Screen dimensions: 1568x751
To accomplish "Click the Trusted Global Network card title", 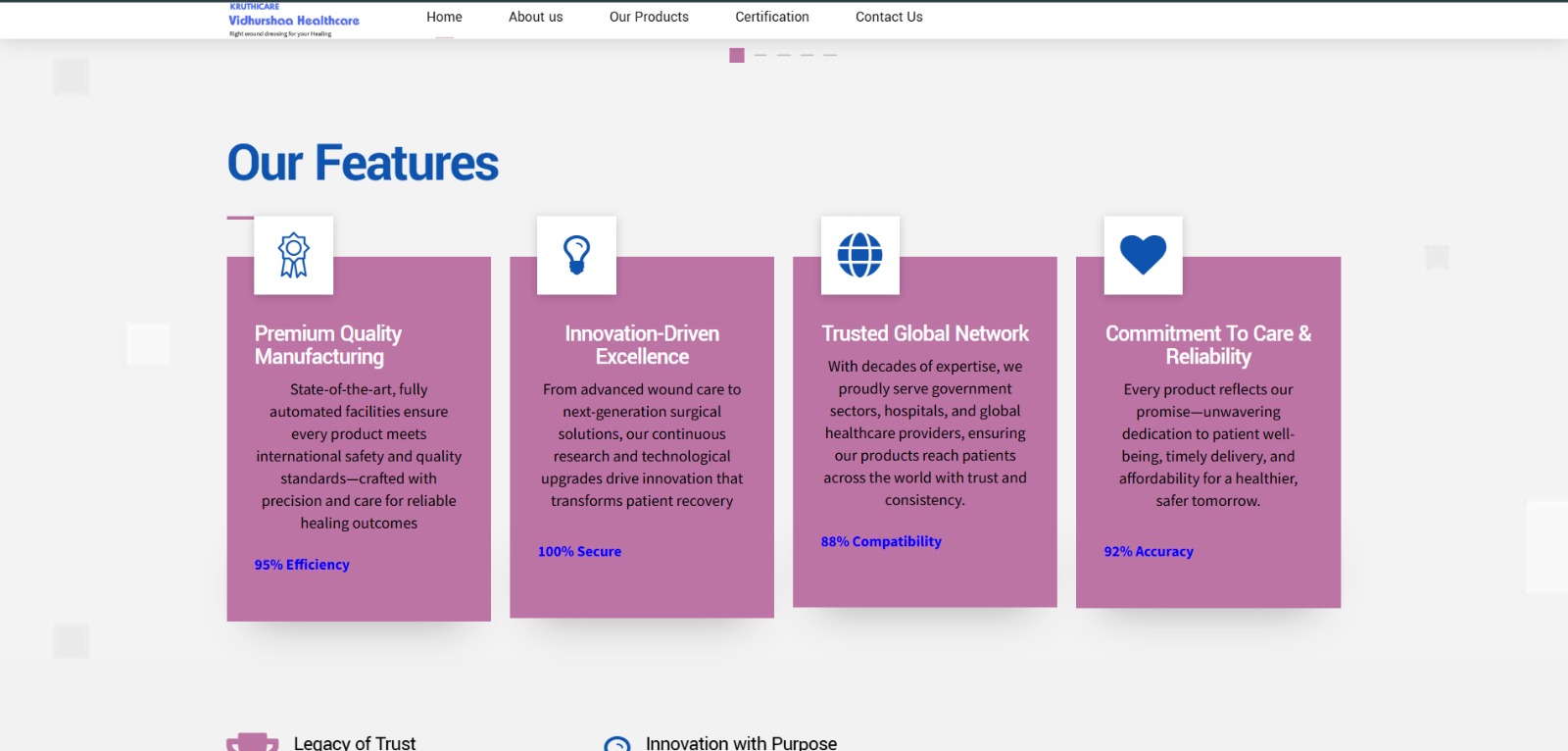I will pyautogui.click(x=925, y=333).
